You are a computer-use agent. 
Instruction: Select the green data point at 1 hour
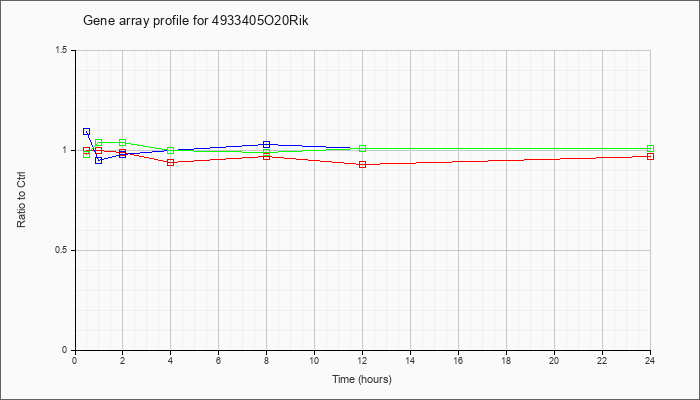(x=98, y=143)
